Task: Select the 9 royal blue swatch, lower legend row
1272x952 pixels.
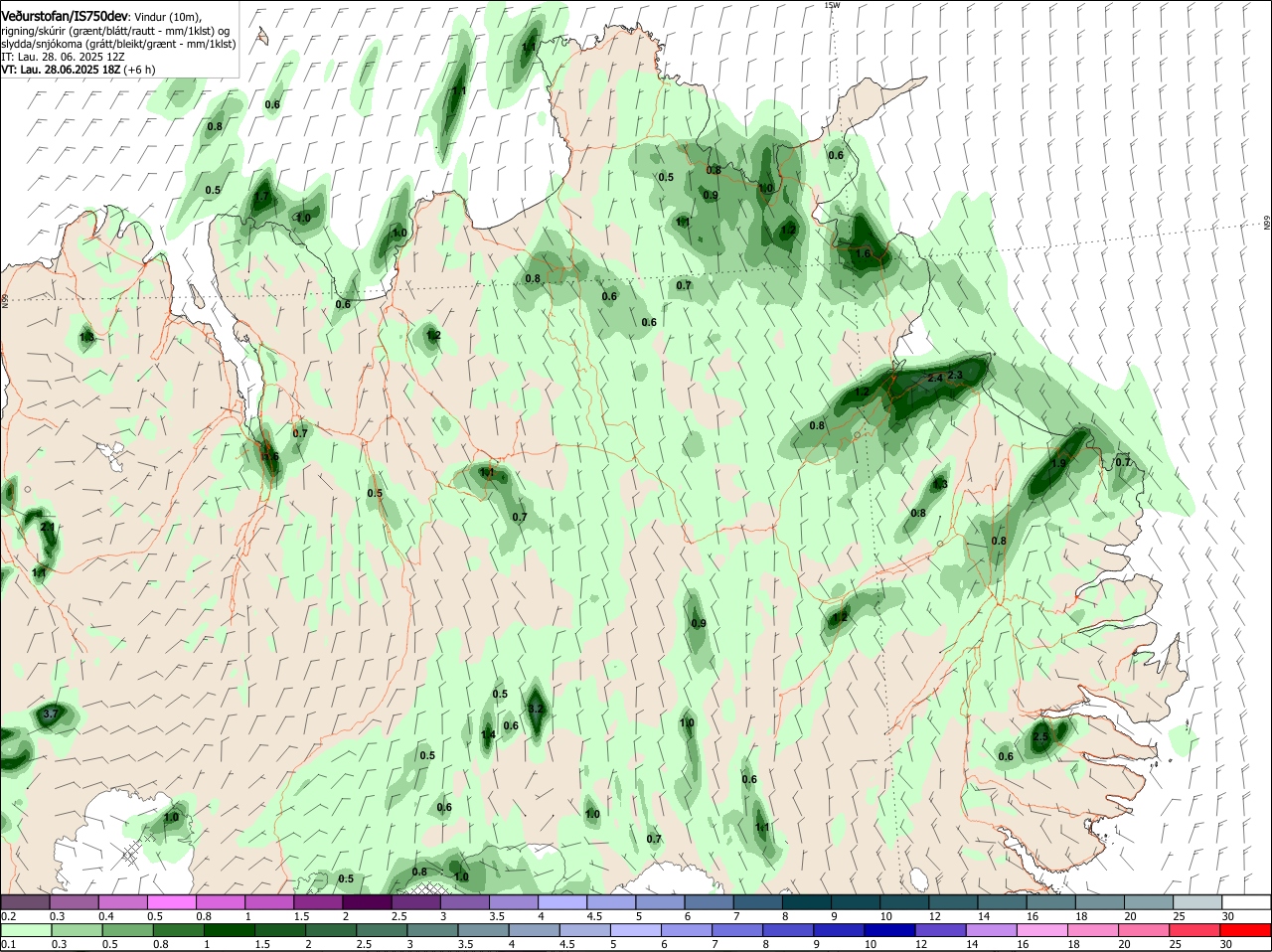Action: coord(838,929)
